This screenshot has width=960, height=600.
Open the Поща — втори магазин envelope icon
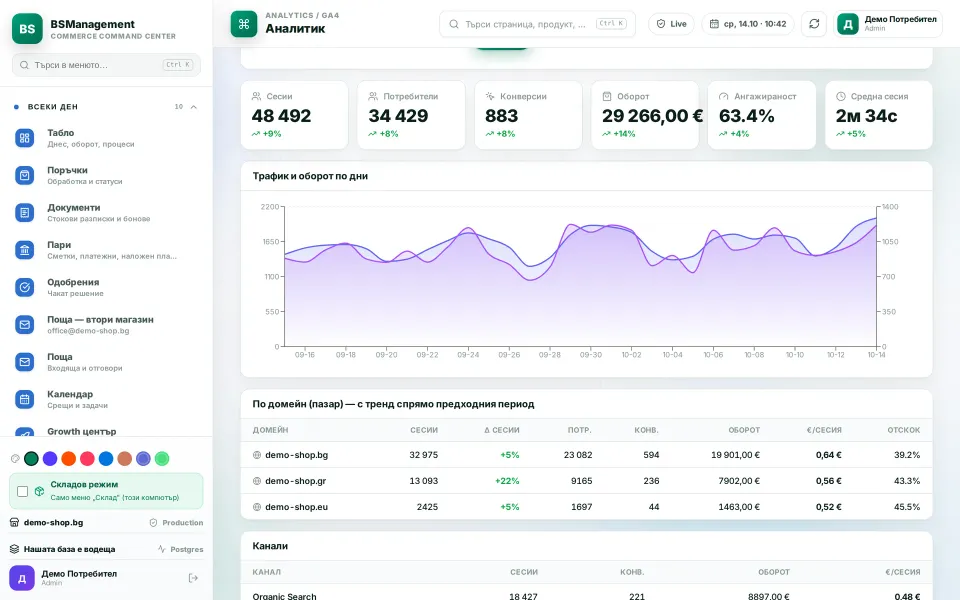click(x=24, y=324)
